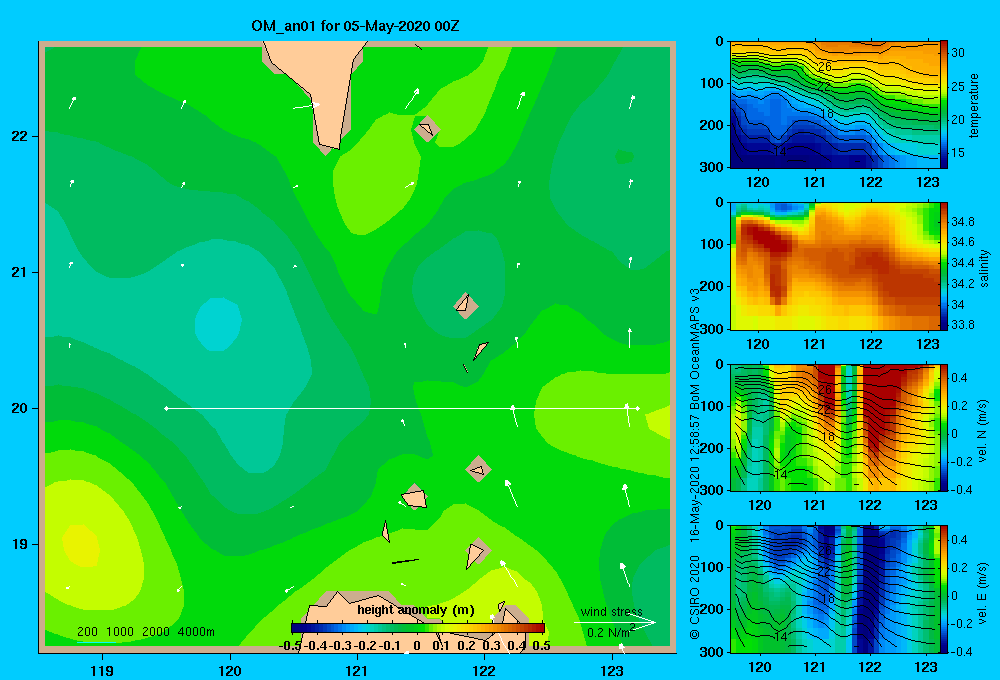The image size is (1000, 680).
Task: Click the 300 depth label of salinity panel
Action: click(x=711, y=329)
